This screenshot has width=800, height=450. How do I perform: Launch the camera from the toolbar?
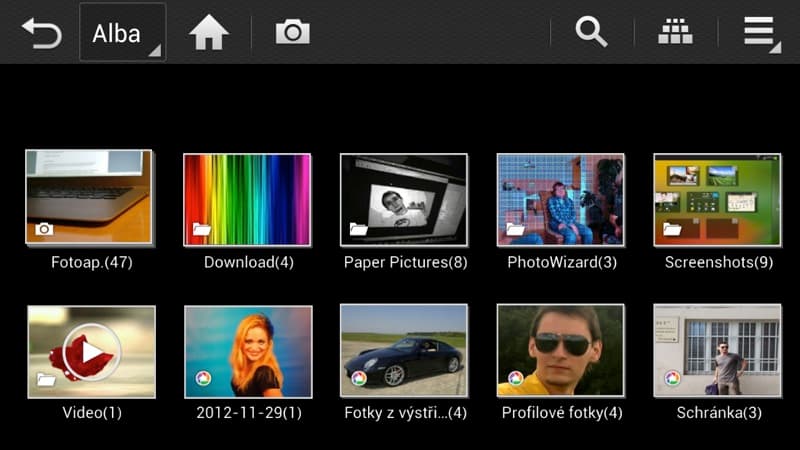292,32
